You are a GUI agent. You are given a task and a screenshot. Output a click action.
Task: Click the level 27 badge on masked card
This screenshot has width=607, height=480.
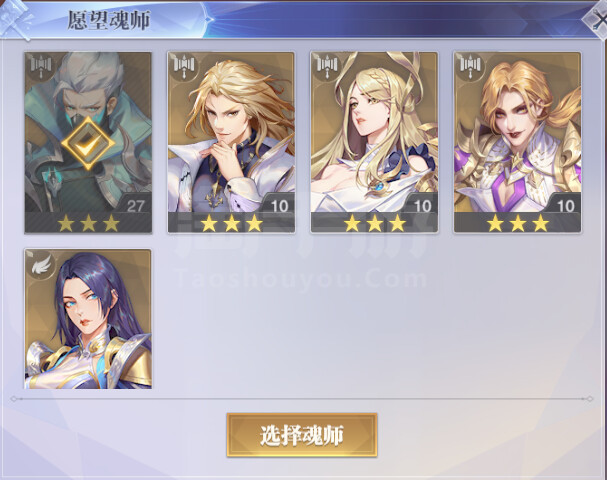tap(135, 206)
